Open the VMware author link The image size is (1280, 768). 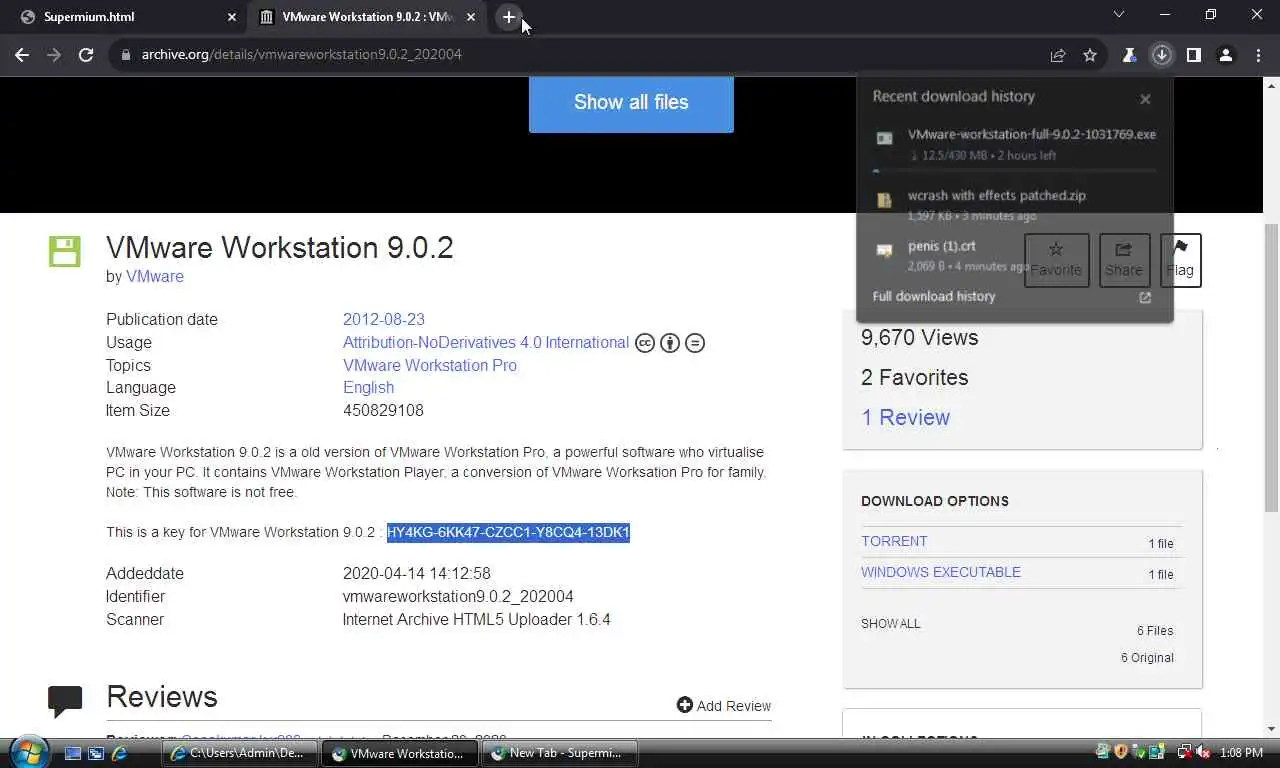pyautogui.click(x=155, y=277)
